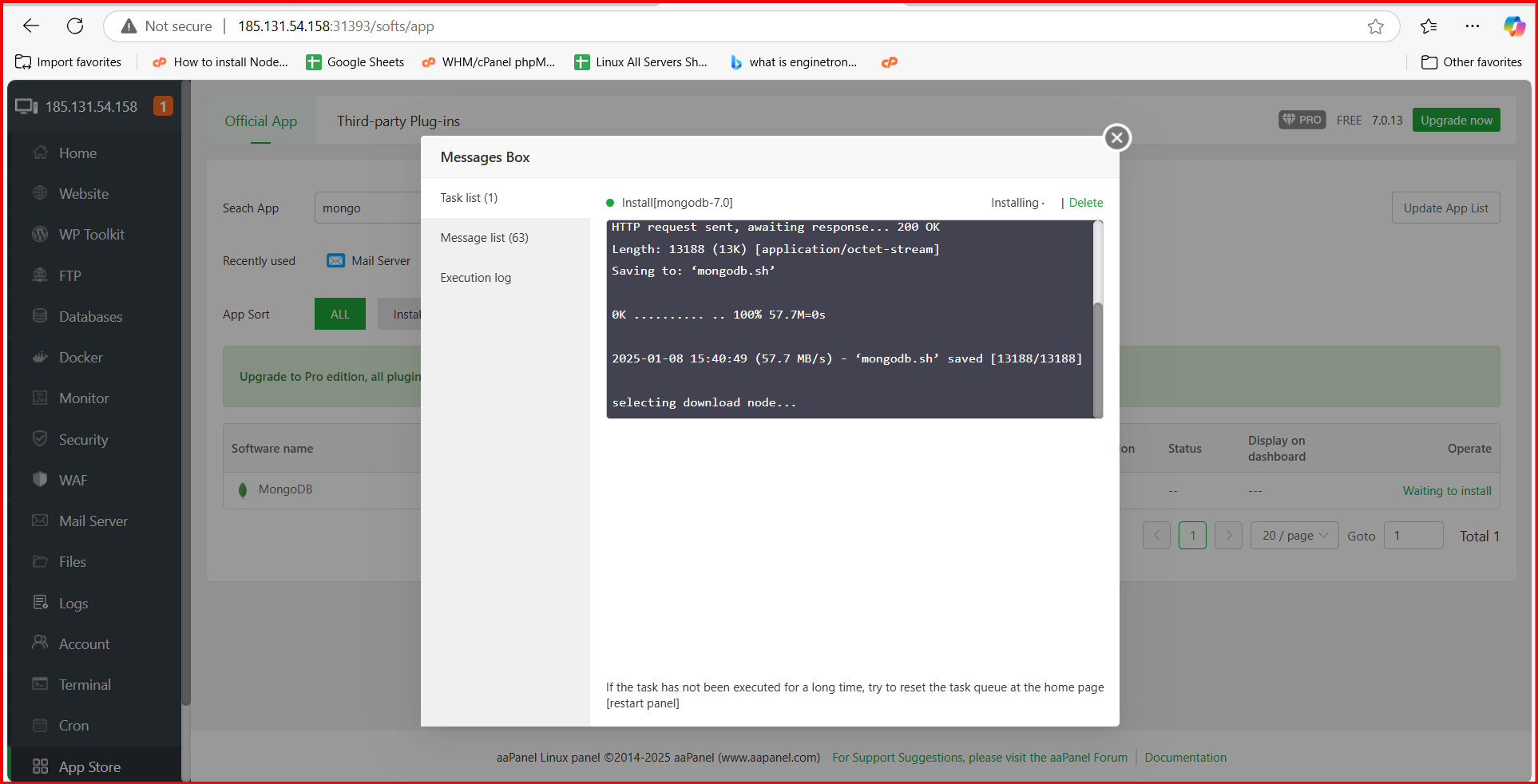Open the Linux All Servers Sh... bookmark
Image resolution: width=1538 pixels, height=784 pixels.
(x=641, y=62)
